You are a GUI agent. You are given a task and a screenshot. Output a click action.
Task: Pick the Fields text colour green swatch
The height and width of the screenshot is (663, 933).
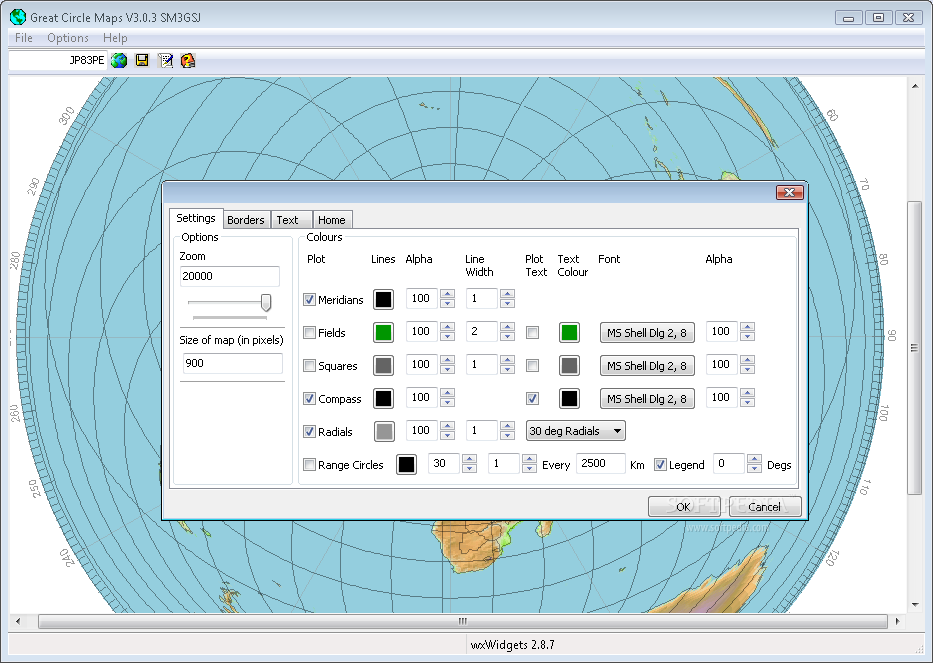[x=569, y=333]
